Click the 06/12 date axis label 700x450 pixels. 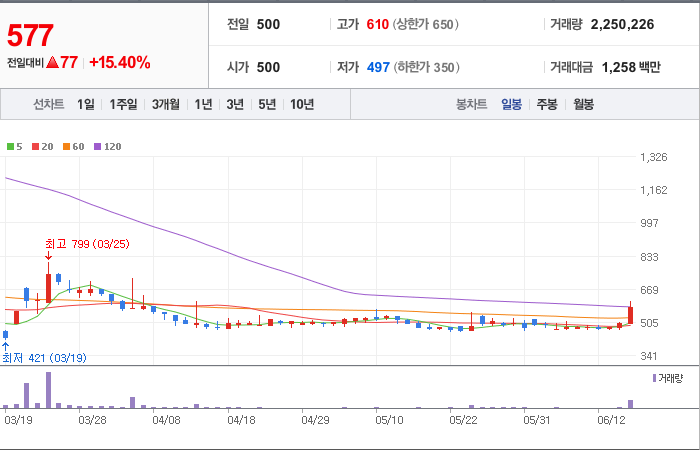coord(612,421)
